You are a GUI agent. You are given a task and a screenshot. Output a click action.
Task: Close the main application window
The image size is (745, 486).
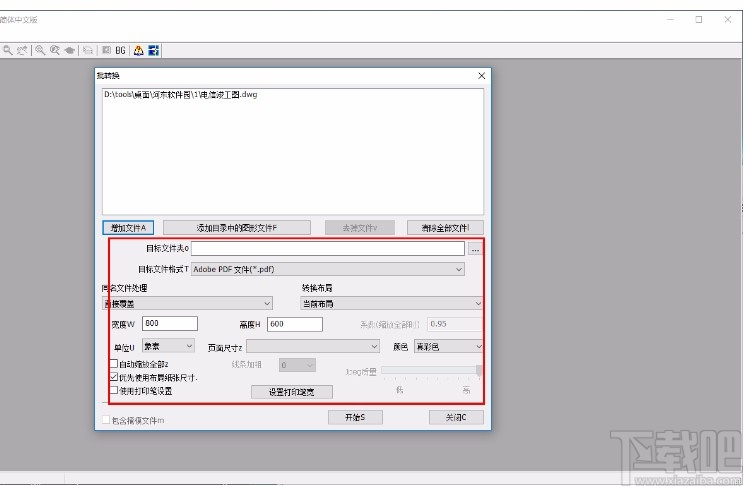coord(727,19)
